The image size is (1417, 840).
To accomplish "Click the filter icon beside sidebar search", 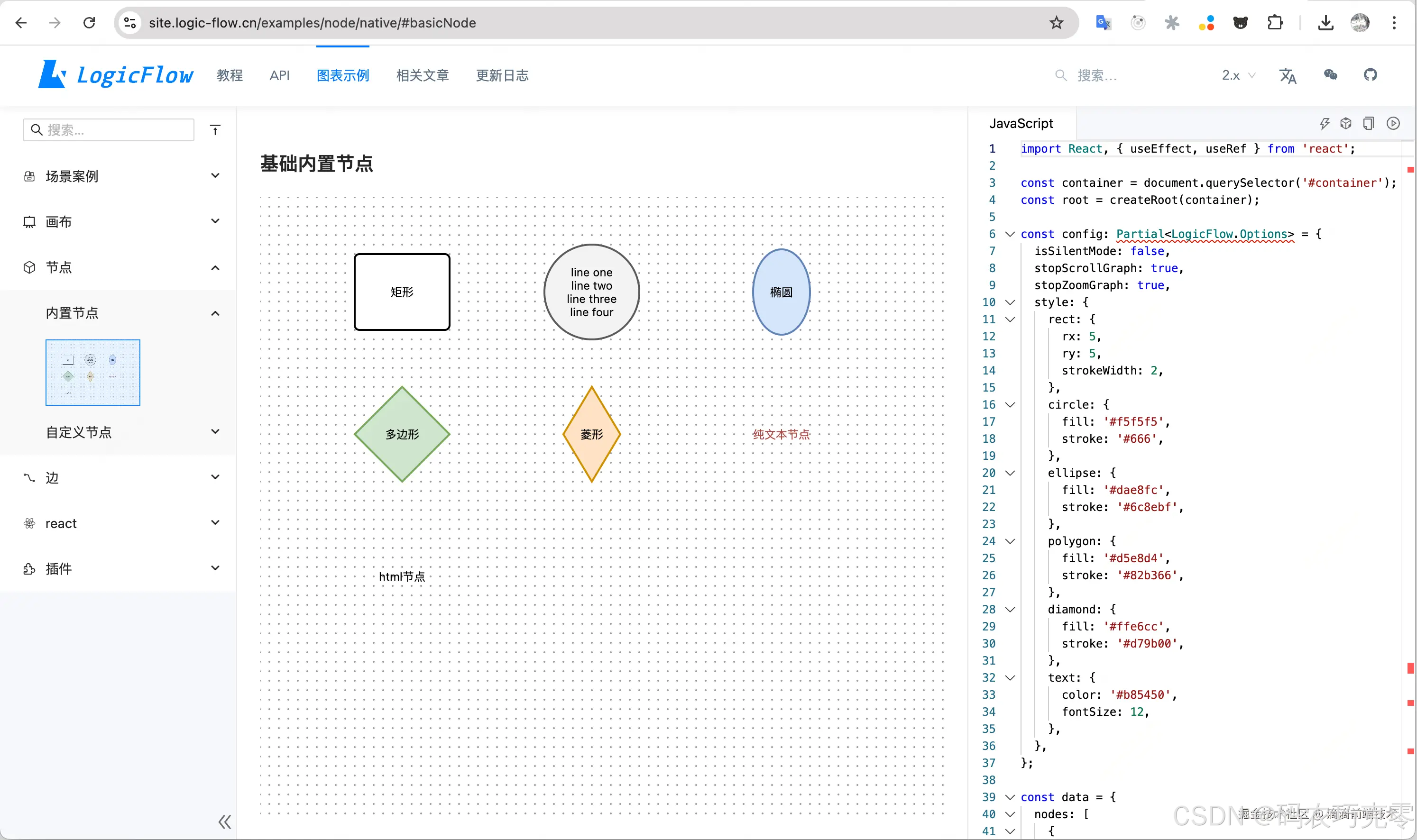I will tap(215, 129).
